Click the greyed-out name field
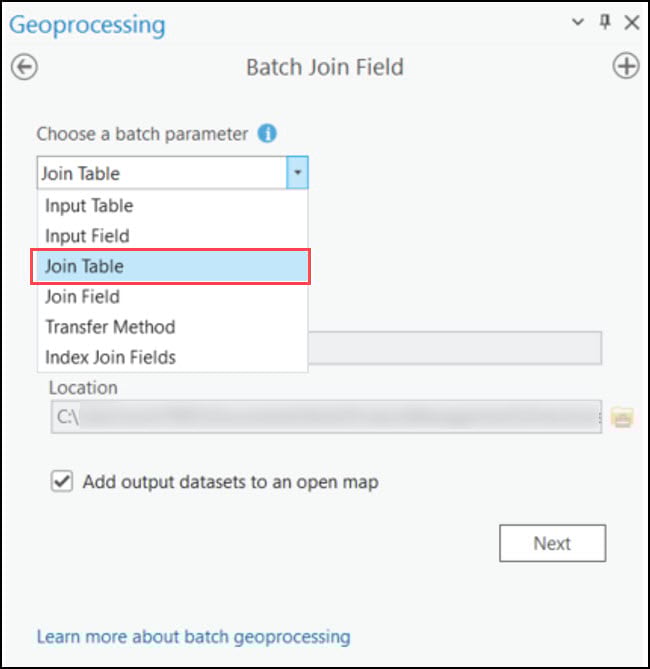The height and width of the screenshot is (669, 650). pyautogui.click(x=453, y=348)
